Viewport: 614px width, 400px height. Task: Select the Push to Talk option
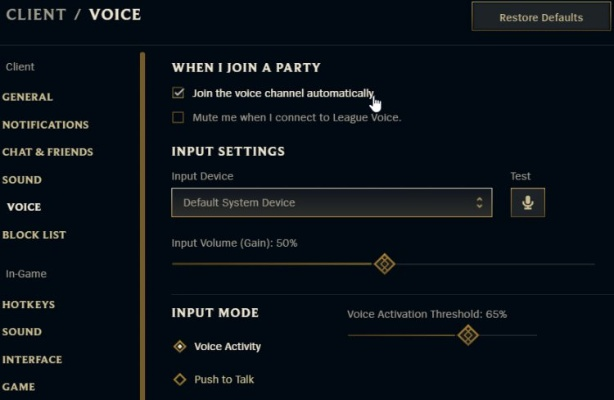pyautogui.click(x=180, y=380)
